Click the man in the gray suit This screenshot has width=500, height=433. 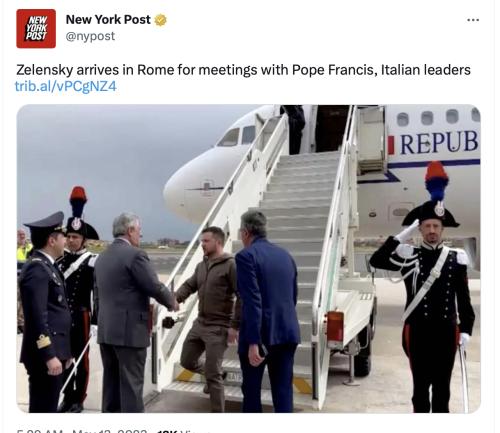pos(128,312)
